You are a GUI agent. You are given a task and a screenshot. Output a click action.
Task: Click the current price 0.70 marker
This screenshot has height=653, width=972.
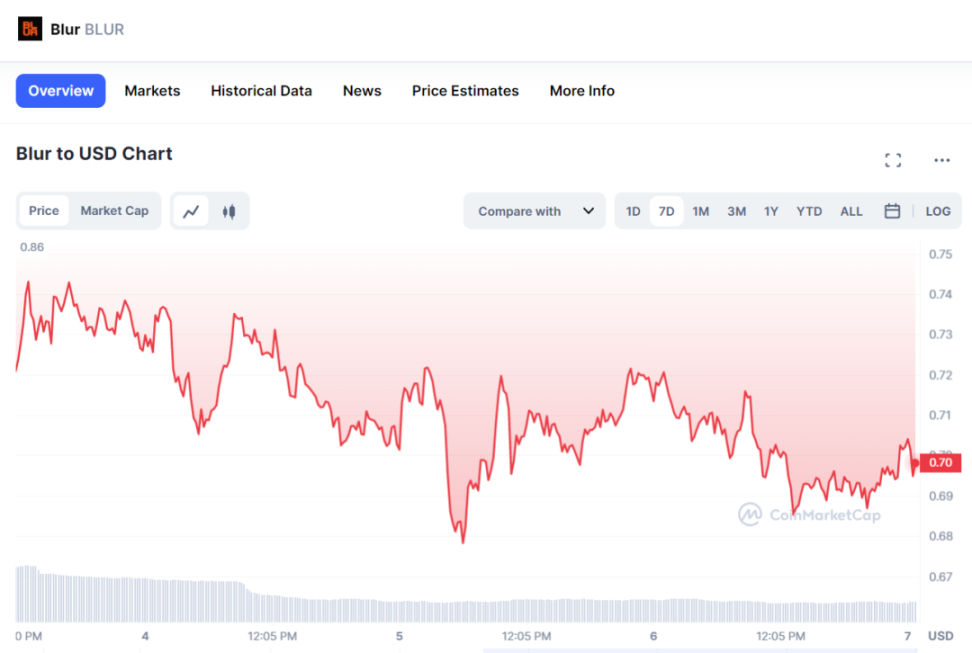click(x=940, y=462)
